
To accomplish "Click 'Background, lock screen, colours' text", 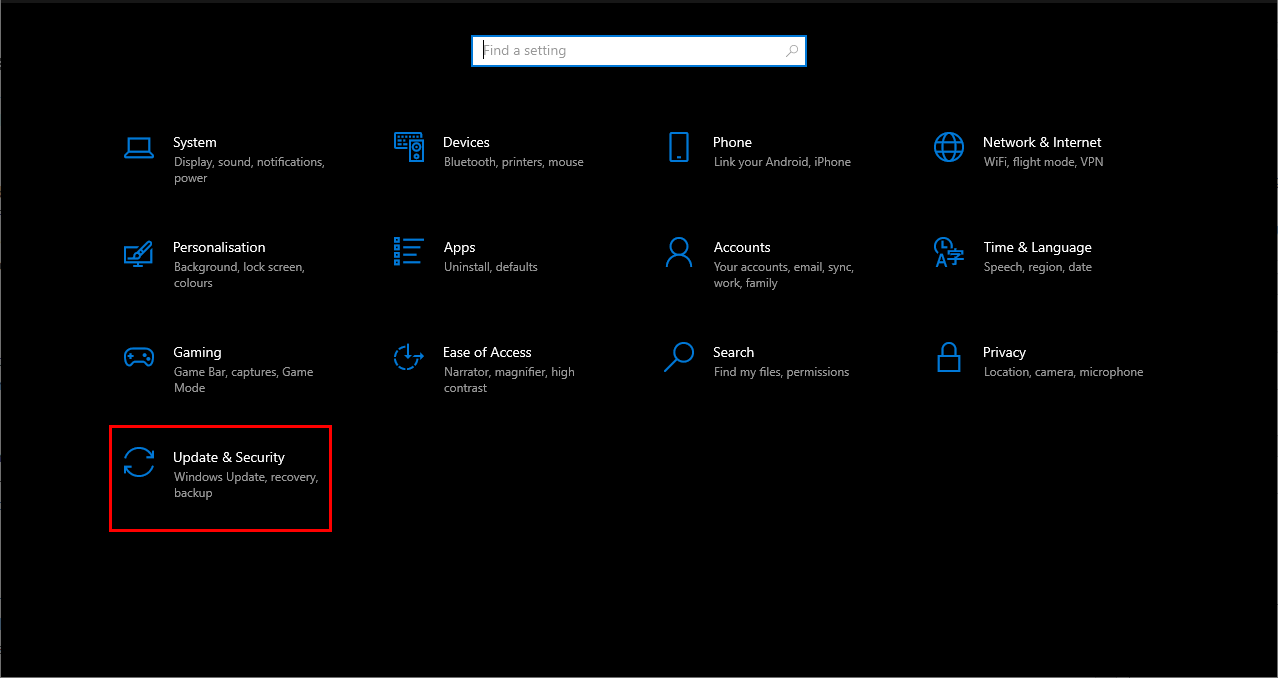I will coord(239,275).
